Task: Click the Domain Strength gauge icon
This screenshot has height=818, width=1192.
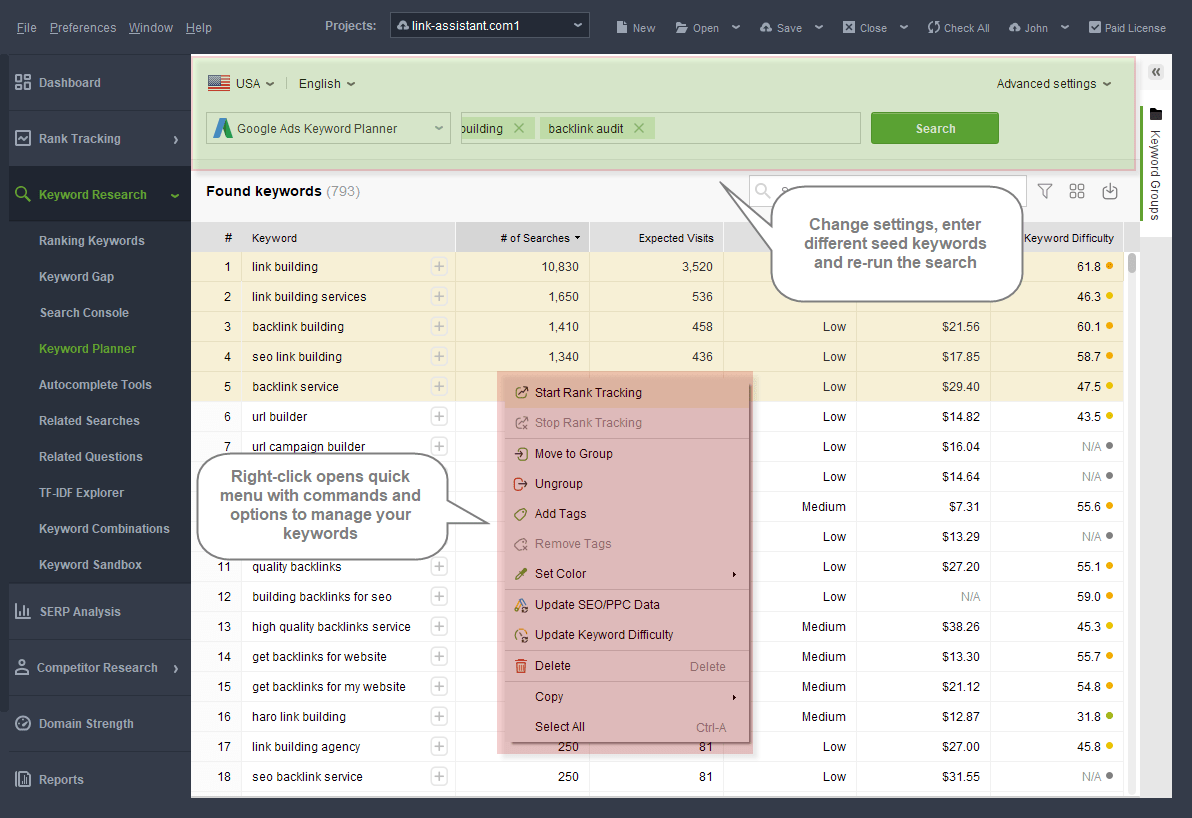Action: click(x=24, y=723)
